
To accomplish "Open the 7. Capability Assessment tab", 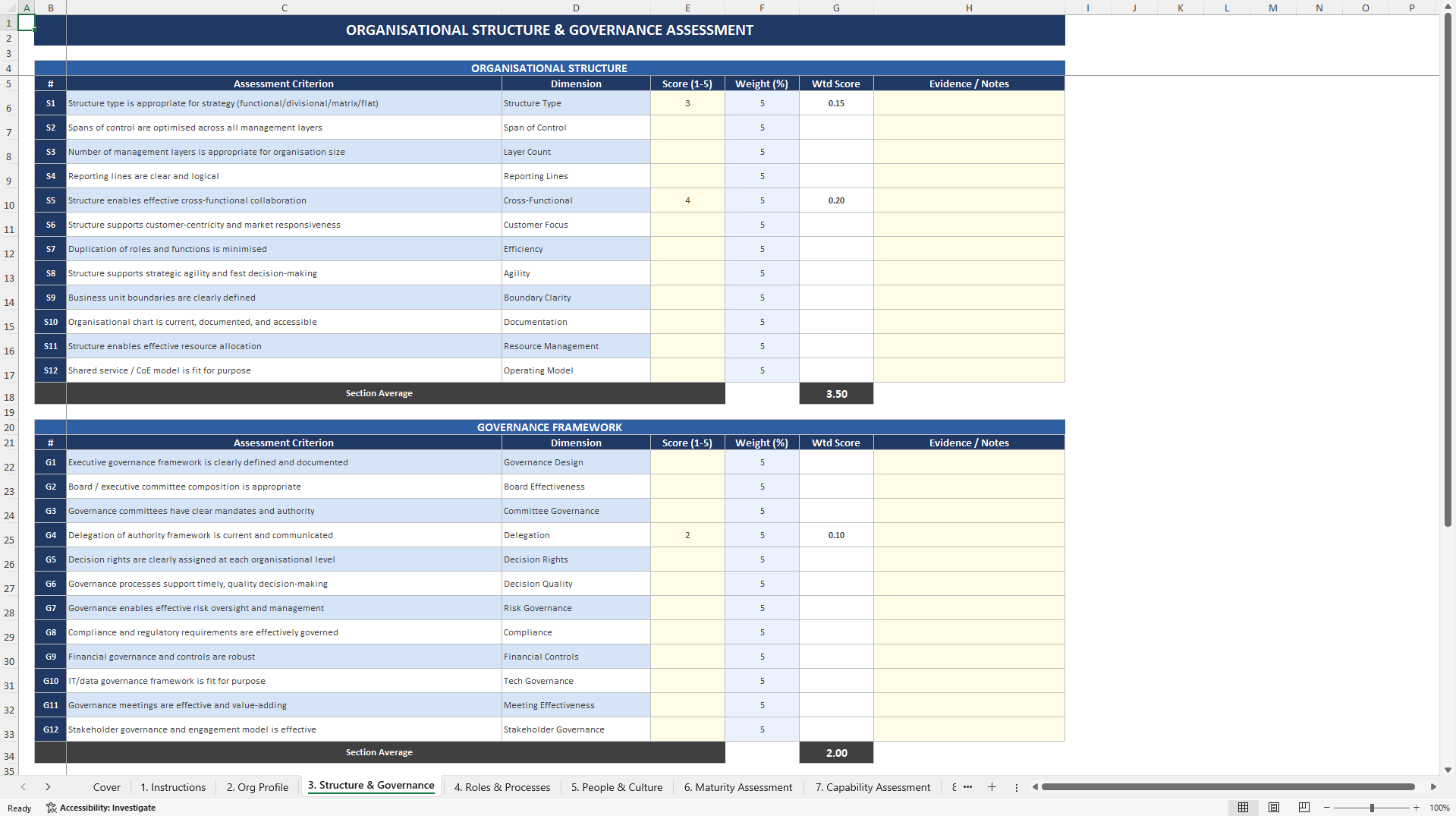I will tap(873, 787).
